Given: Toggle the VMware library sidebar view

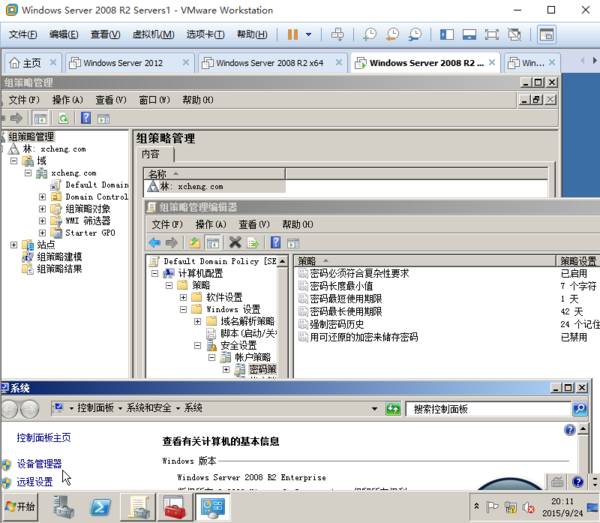Looking at the screenshot, I should click(x=447, y=35).
